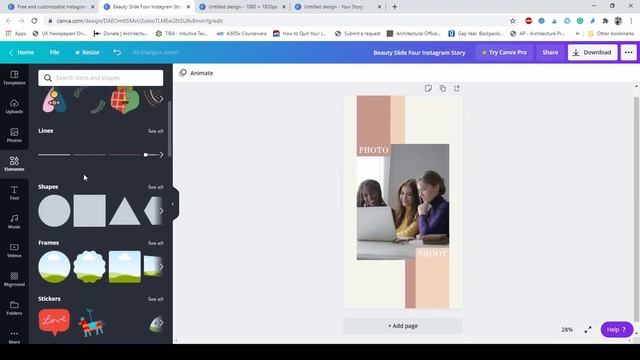Click the Share button
640x360 pixels.
pos(550,52)
